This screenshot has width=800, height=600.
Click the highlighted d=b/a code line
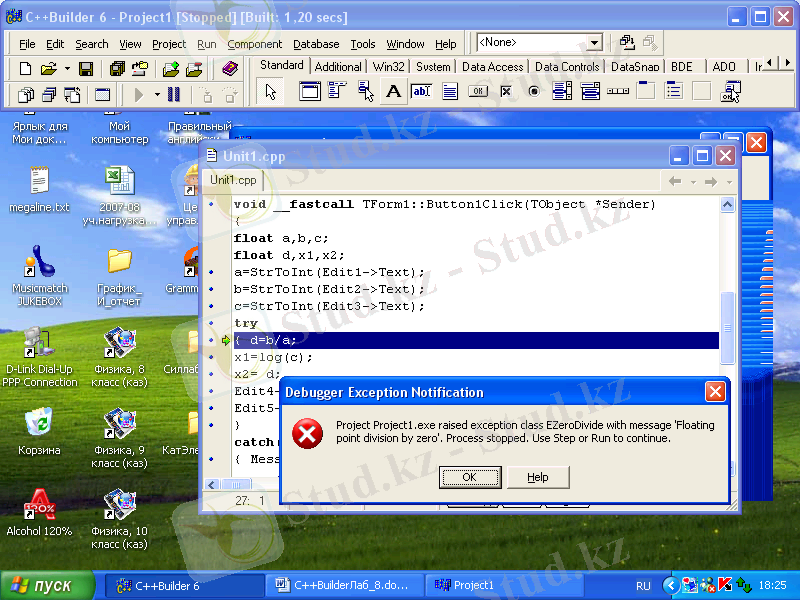476,340
